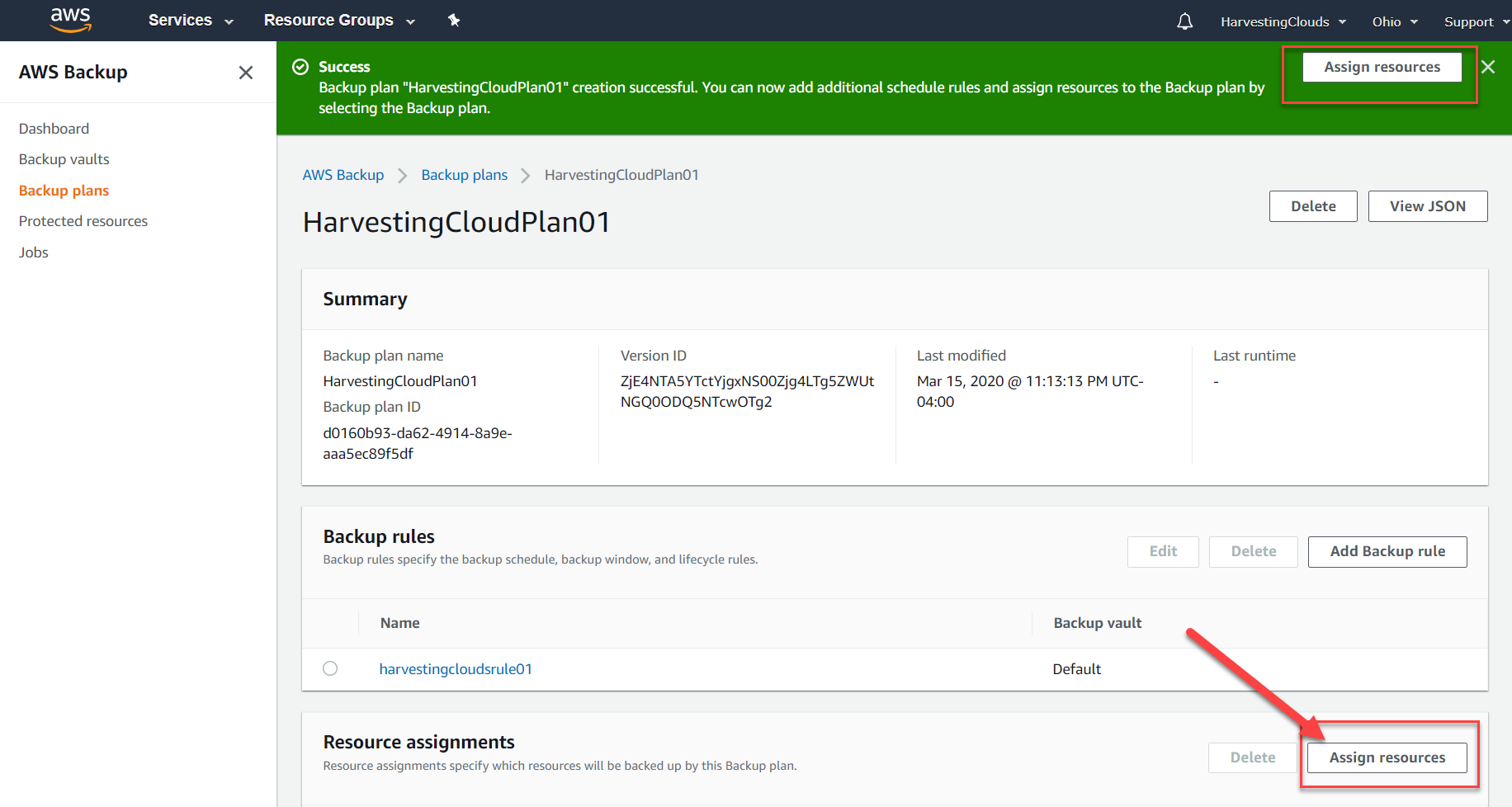The image size is (1512, 807).
Task: Expand the Resource Groups dropdown
Action: click(x=339, y=21)
